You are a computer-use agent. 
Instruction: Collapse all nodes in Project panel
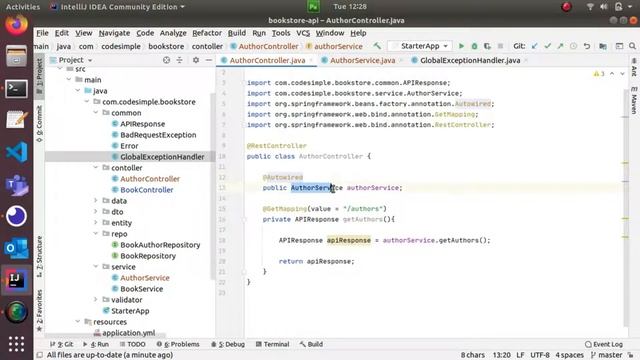point(179,60)
